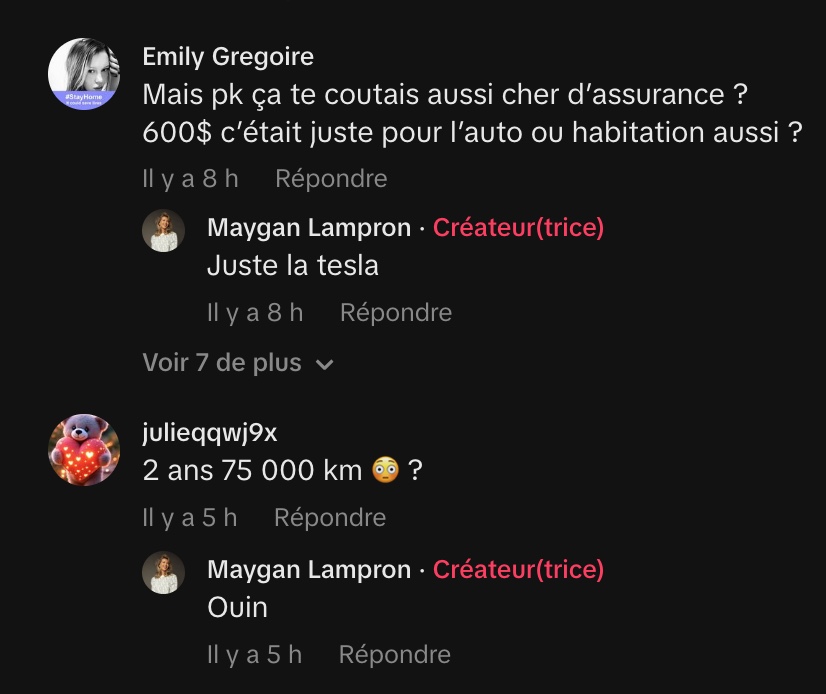Click Maygan Lampron's avatar beside 'Ouin'
Viewport: 826px width, 694px height.
pyautogui.click(x=163, y=573)
